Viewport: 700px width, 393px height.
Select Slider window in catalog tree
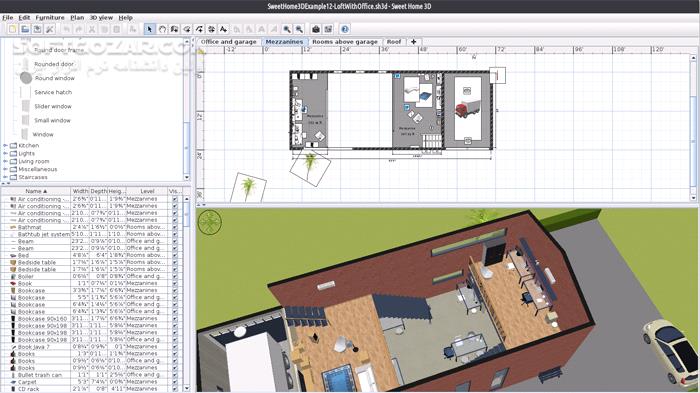(x=53, y=106)
